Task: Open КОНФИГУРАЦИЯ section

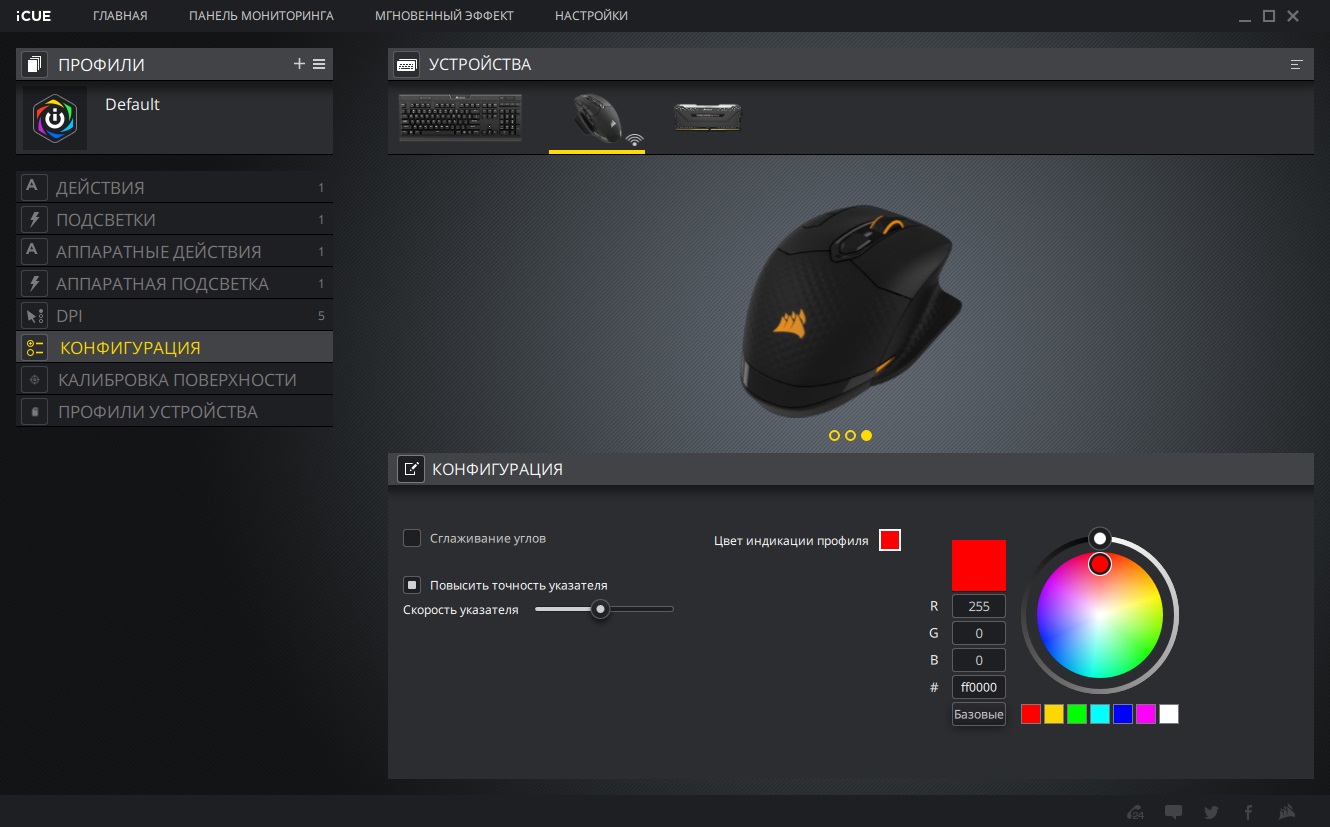Action: tap(175, 348)
